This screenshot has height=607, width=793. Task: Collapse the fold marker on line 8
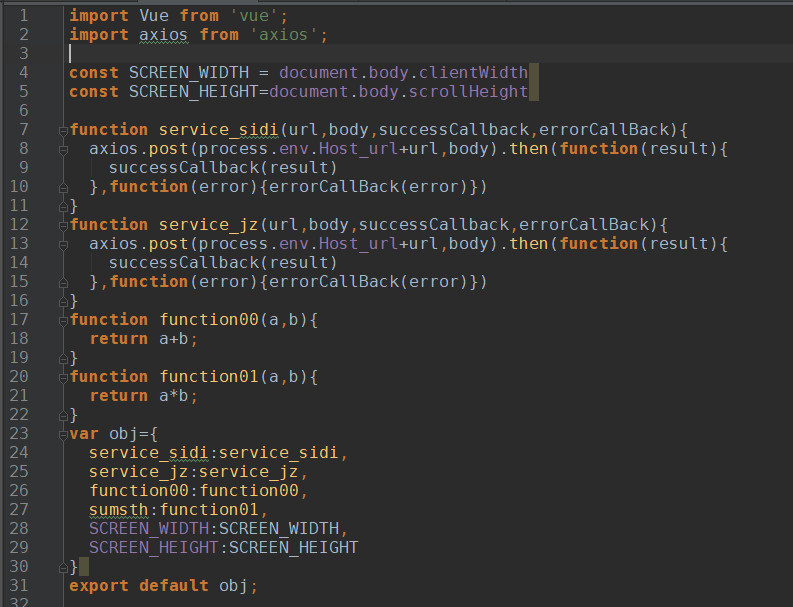coord(63,150)
